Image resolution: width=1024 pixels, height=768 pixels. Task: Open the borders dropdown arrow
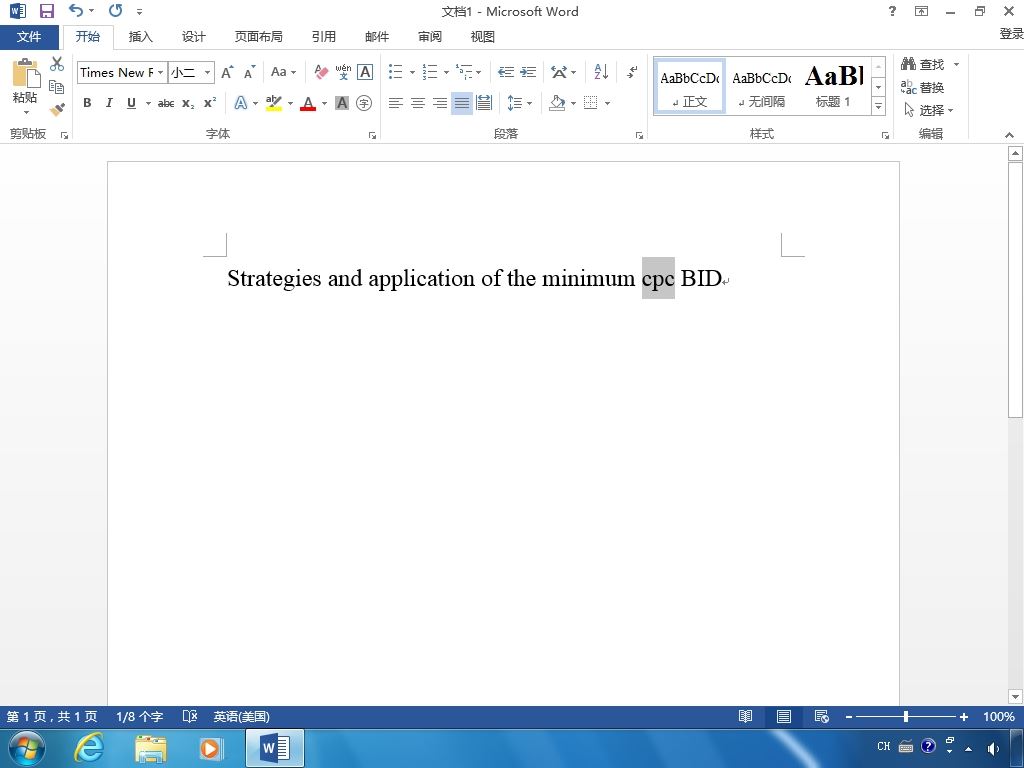pyautogui.click(x=607, y=103)
